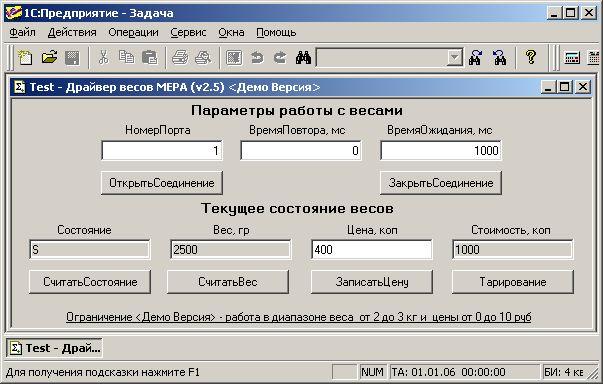Image resolution: width=603 pixels, height=384 pixels.
Task: Click the Тарирование button
Action: [513, 282]
